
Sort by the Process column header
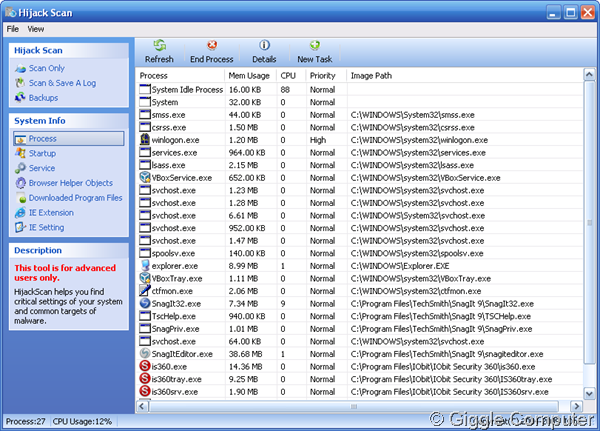coord(181,76)
